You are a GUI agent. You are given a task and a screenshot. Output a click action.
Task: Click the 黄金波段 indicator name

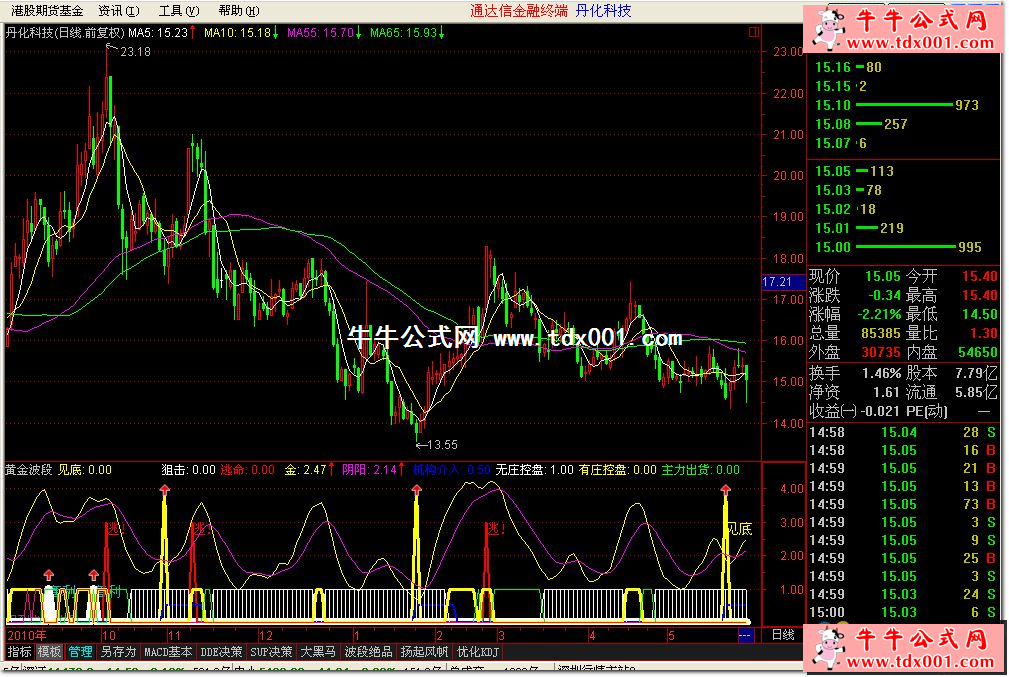click(29, 470)
